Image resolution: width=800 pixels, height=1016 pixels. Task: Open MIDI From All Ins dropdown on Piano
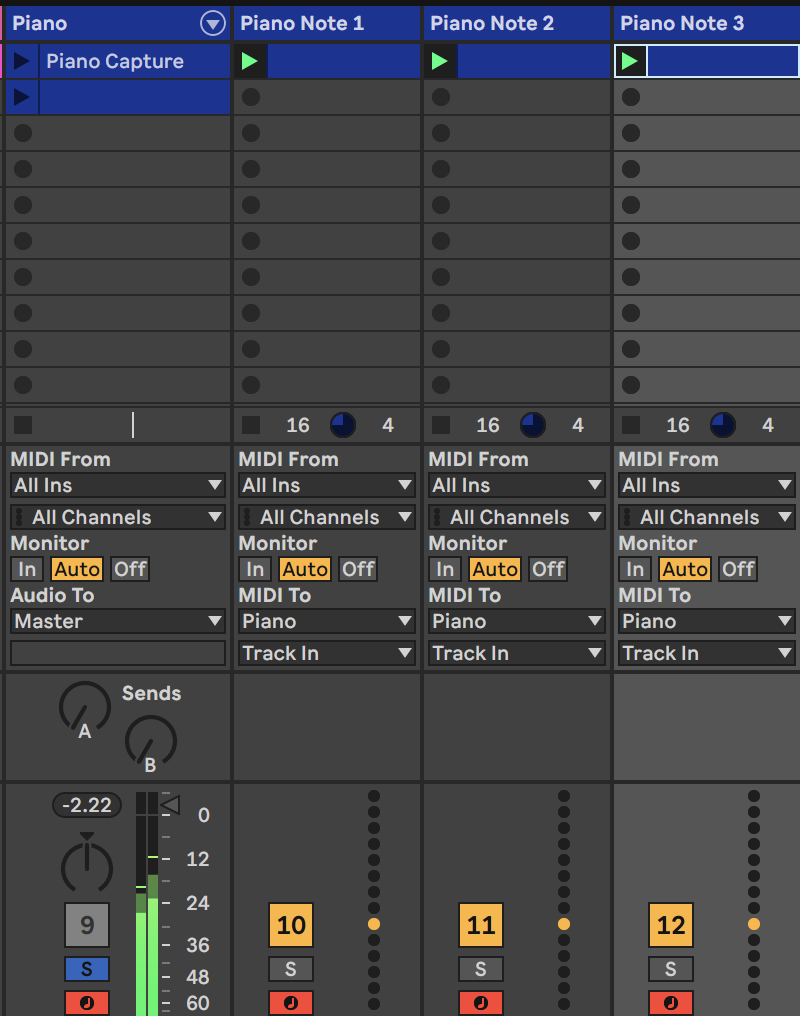(x=118, y=485)
